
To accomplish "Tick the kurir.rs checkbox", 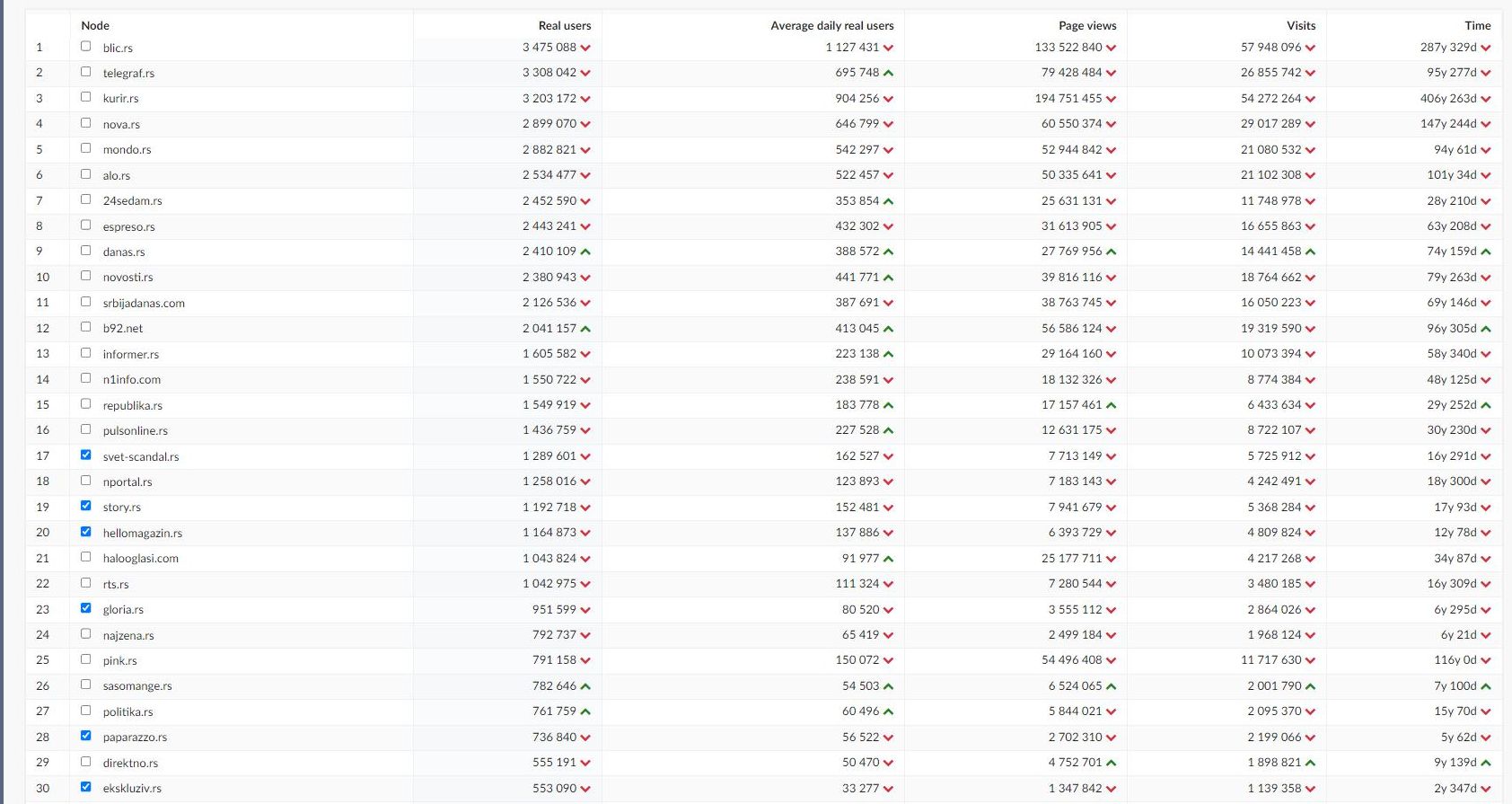I will pos(86,97).
